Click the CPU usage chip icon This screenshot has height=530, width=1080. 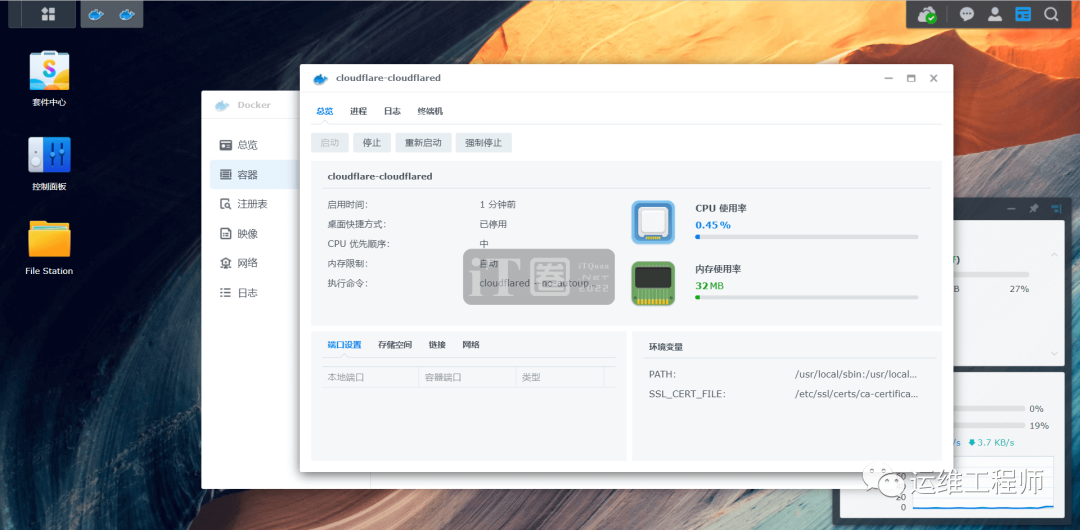pos(652,222)
